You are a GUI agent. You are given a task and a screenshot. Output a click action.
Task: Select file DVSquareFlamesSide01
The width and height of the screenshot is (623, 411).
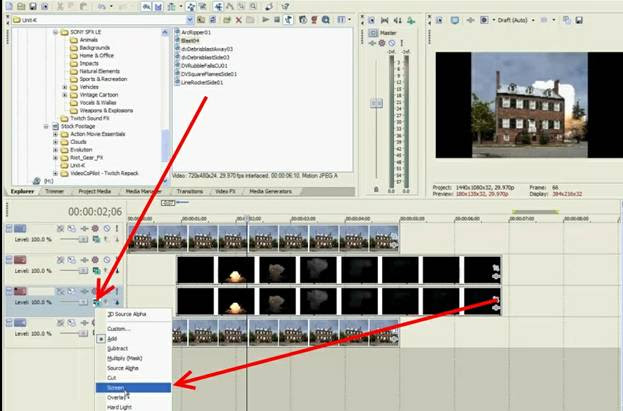point(209,74)
